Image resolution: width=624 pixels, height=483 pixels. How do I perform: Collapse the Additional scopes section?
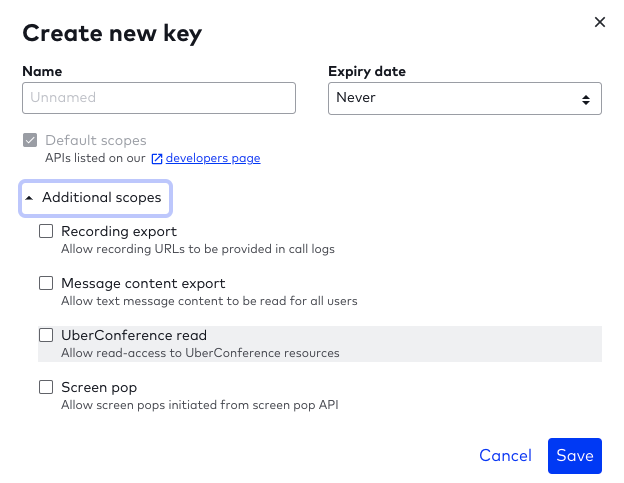click(96, 198)
